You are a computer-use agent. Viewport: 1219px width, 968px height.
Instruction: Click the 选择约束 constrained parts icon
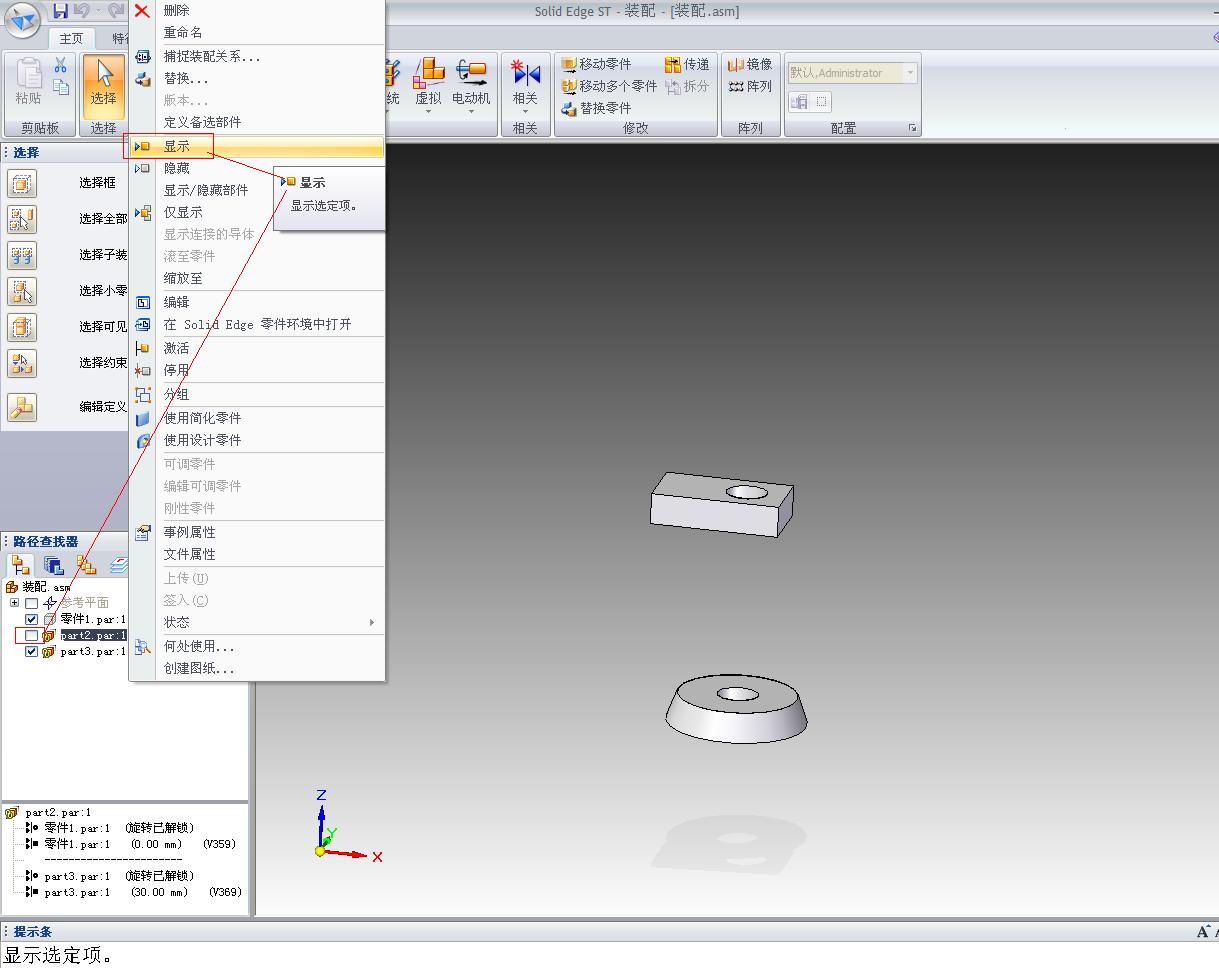point(21,363)
